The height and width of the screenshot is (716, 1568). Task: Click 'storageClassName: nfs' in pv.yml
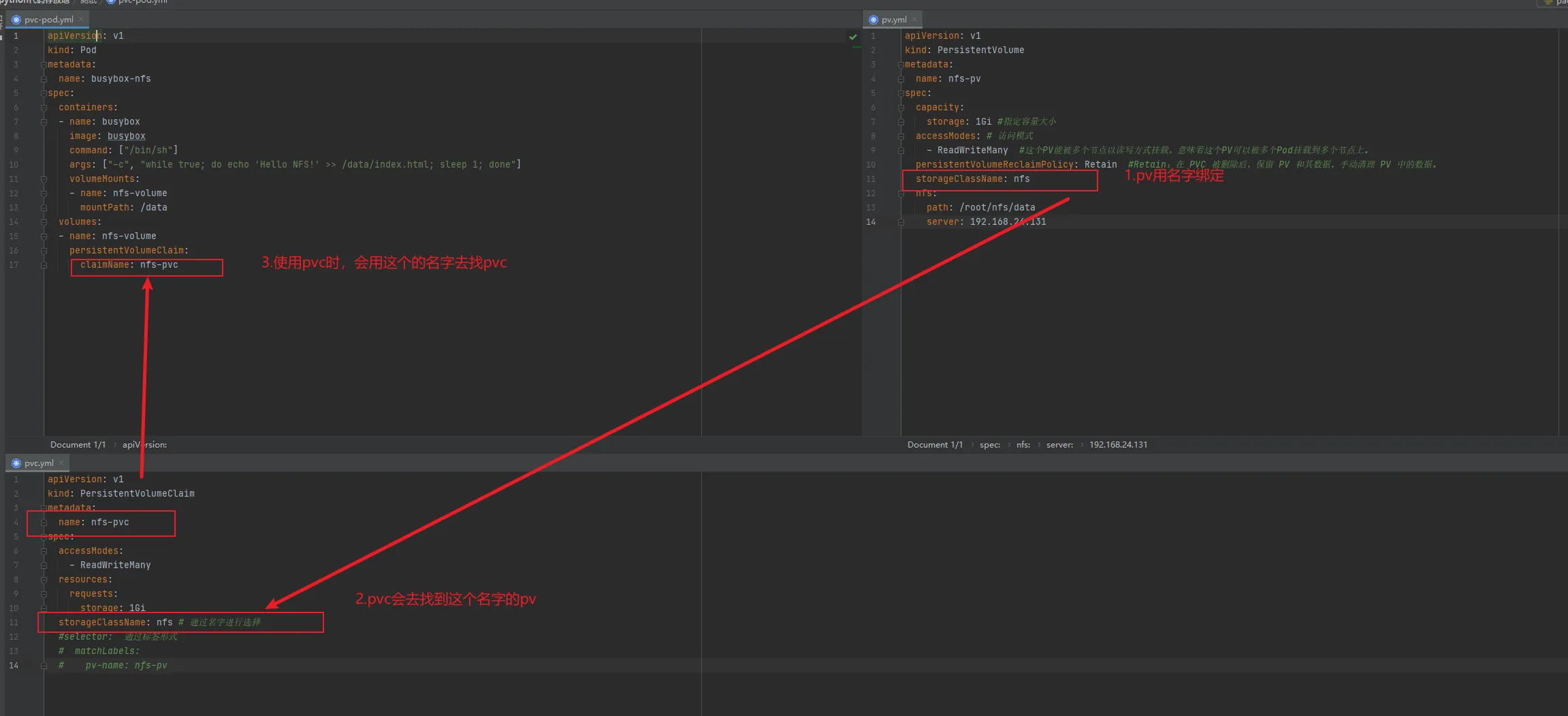972,179
